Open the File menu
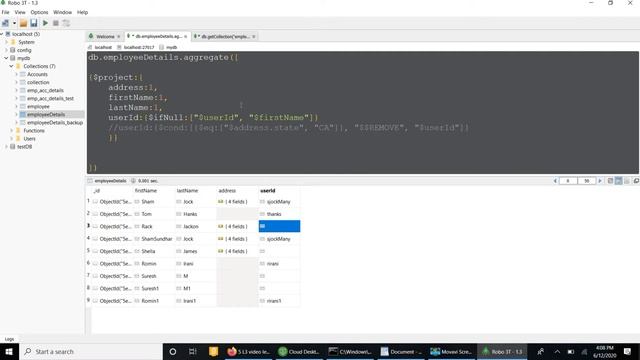 [x=5, y=12]
